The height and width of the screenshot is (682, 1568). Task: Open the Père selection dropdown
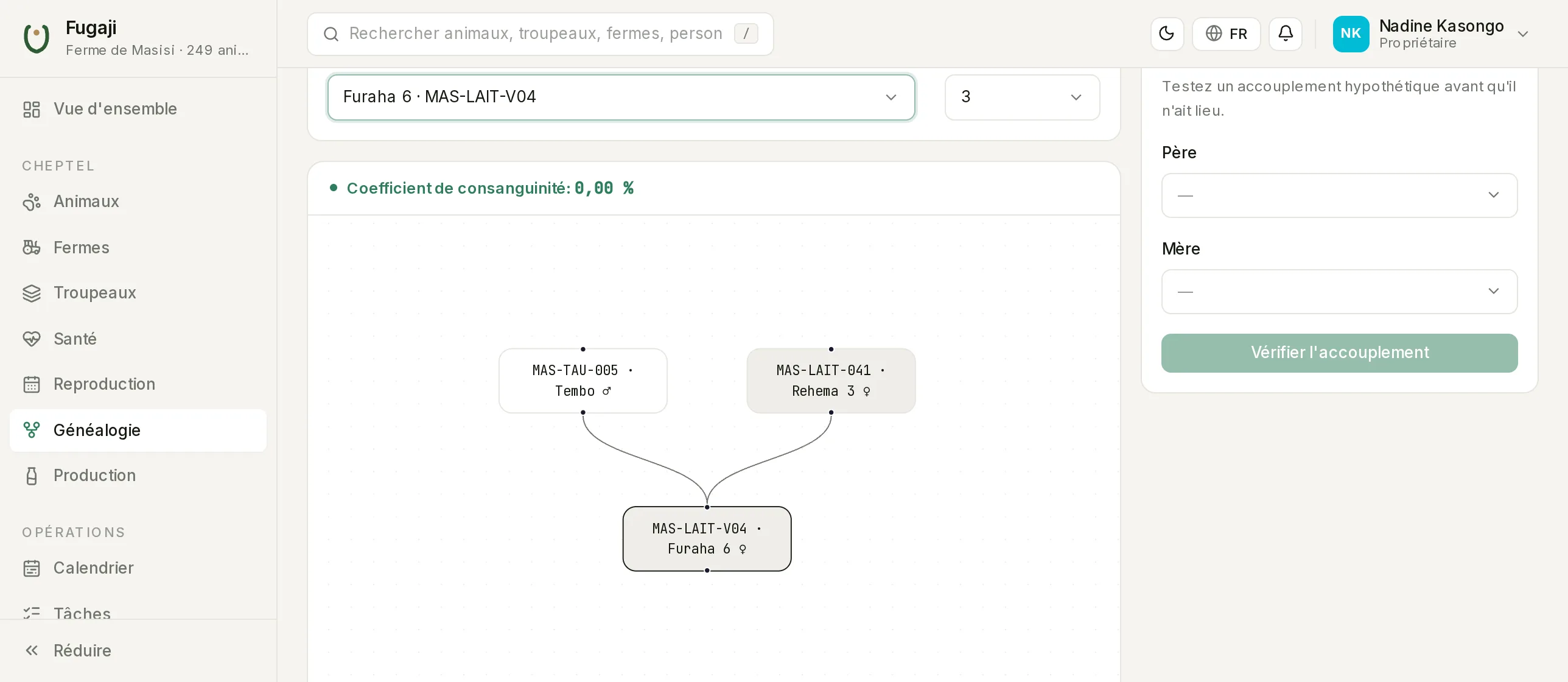(x=1339, y=195)
